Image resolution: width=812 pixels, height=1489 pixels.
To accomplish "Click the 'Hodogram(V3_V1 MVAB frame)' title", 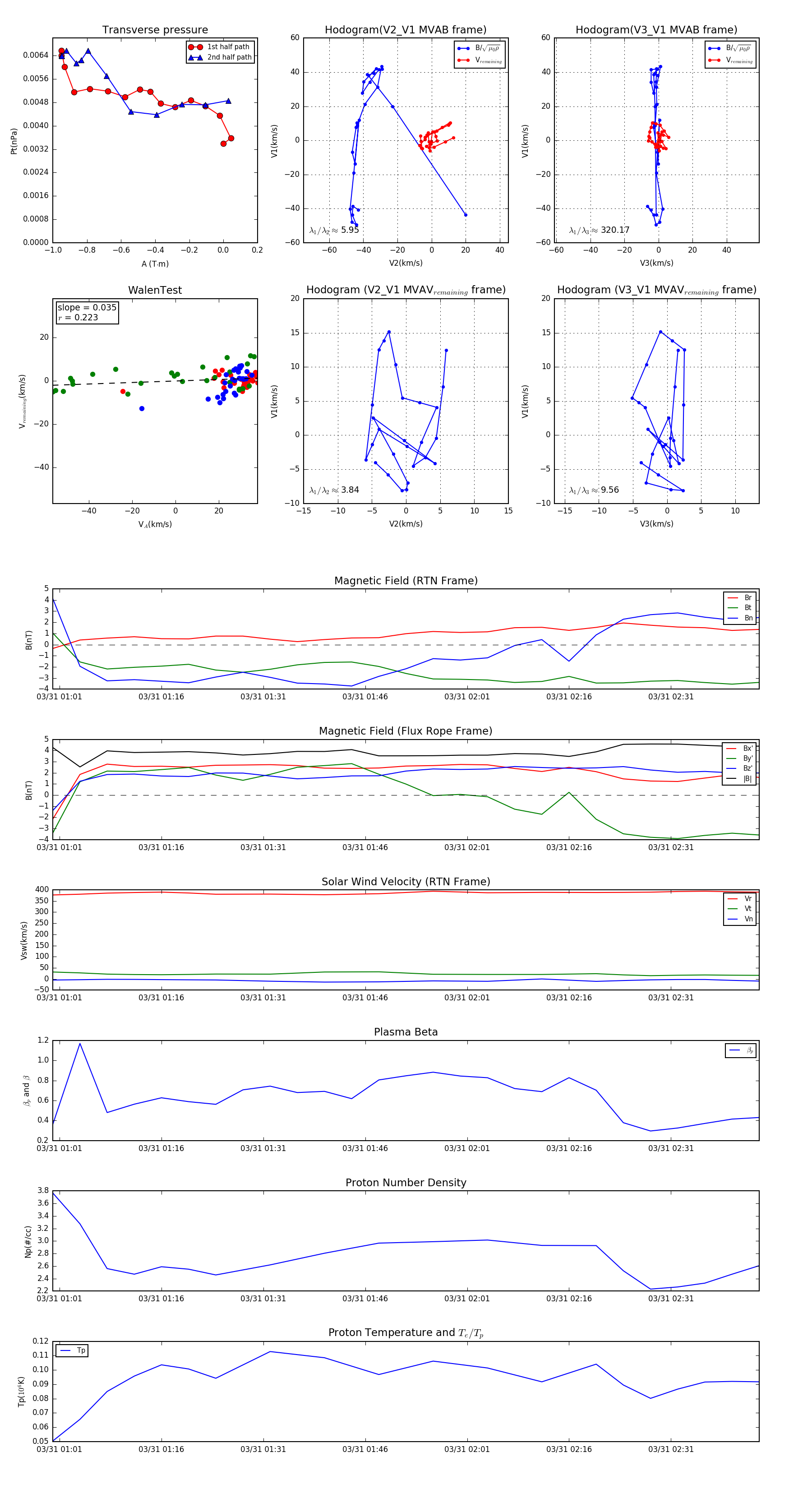I will tap(656, 30).
